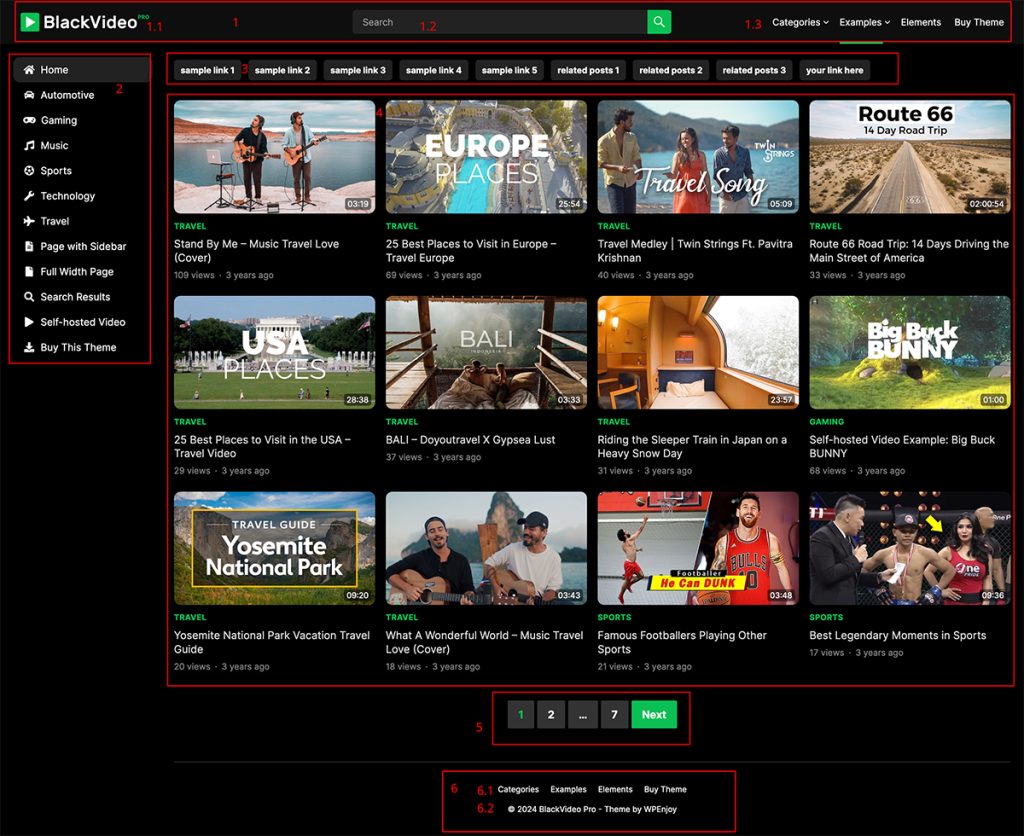
Task: Click the Search Results magnifier icon in sidebar
Action: [27, 296]
